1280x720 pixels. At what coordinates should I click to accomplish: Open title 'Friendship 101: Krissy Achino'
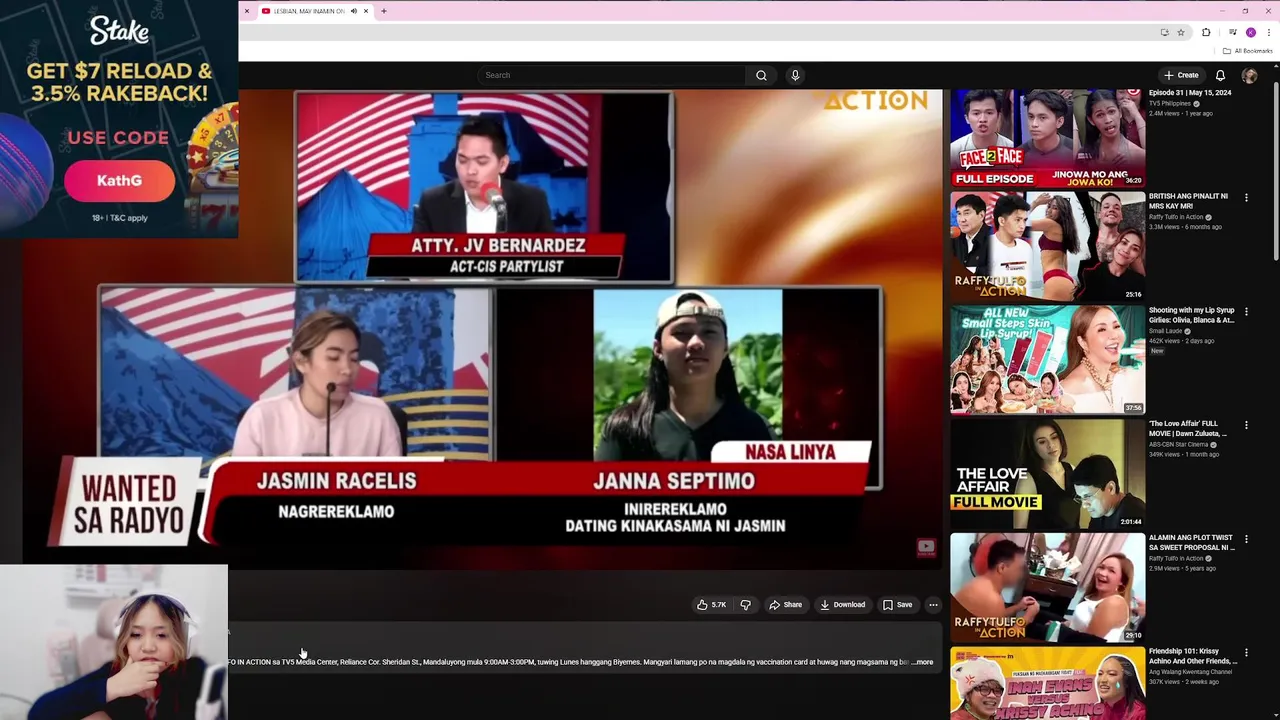tap(1193, 656)
